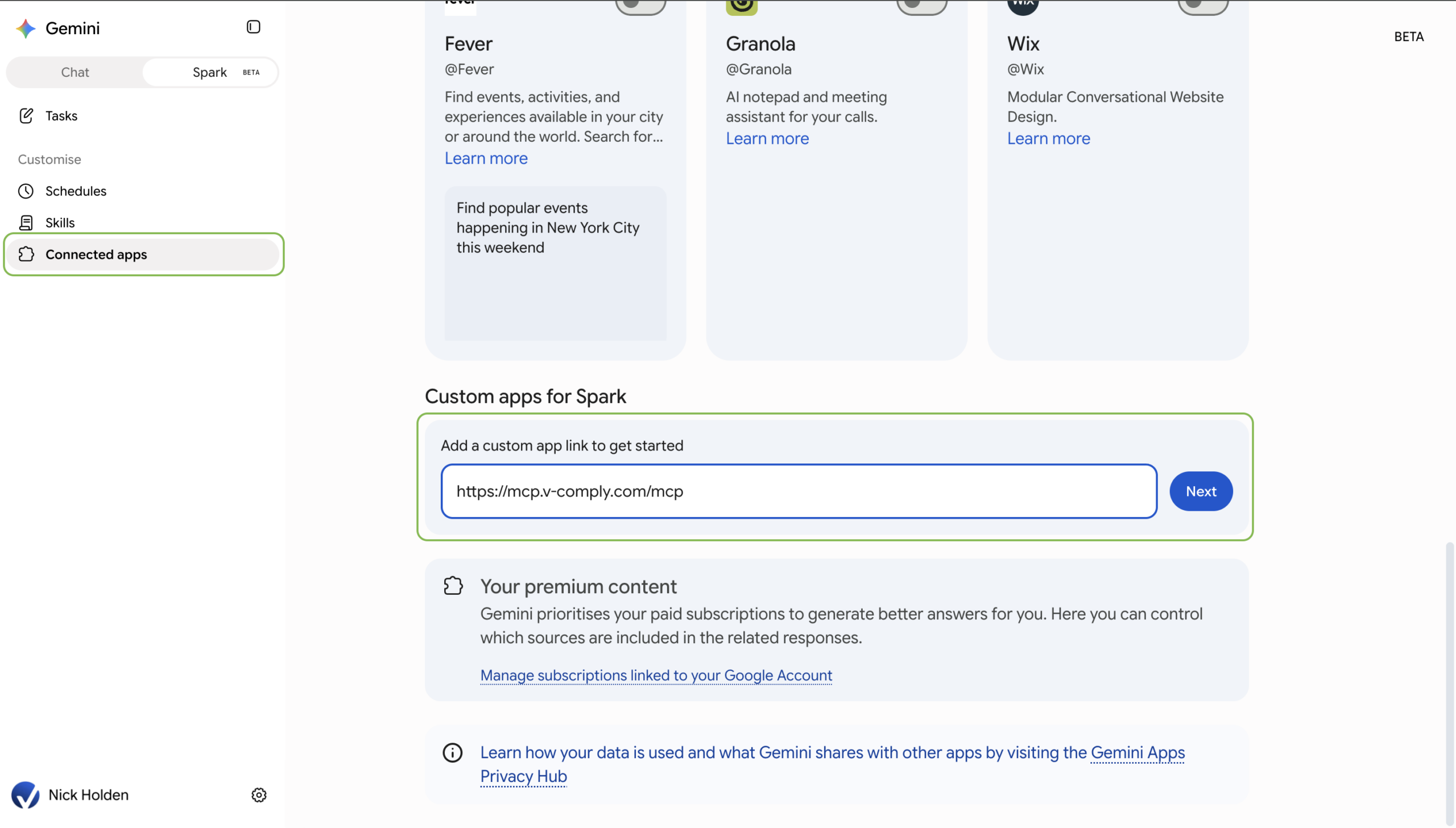Open settings gear icon
Image resolution: width=1456 pixels, height=828 pixels.
click(x=259, y=795)
